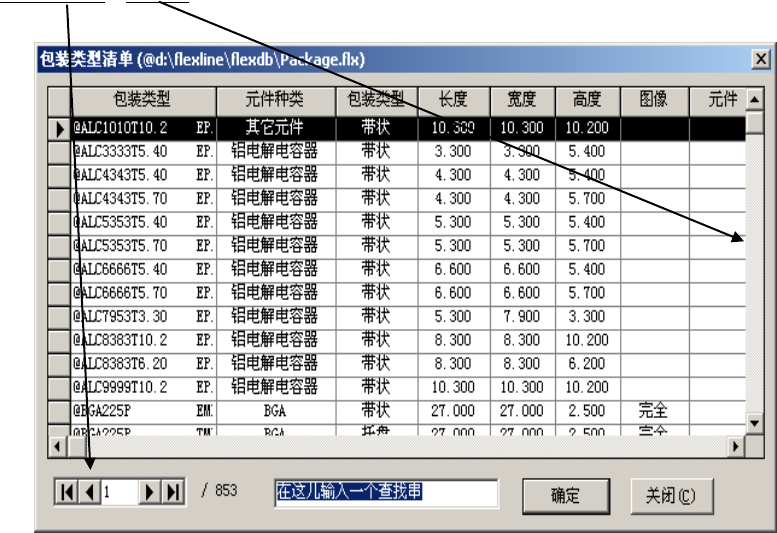Image resolution: width=777 pixels, height=533 pixels.
Task: Click 其它元件 cell in the selected row
Action: pyautogui.click(x=276, y=128)
